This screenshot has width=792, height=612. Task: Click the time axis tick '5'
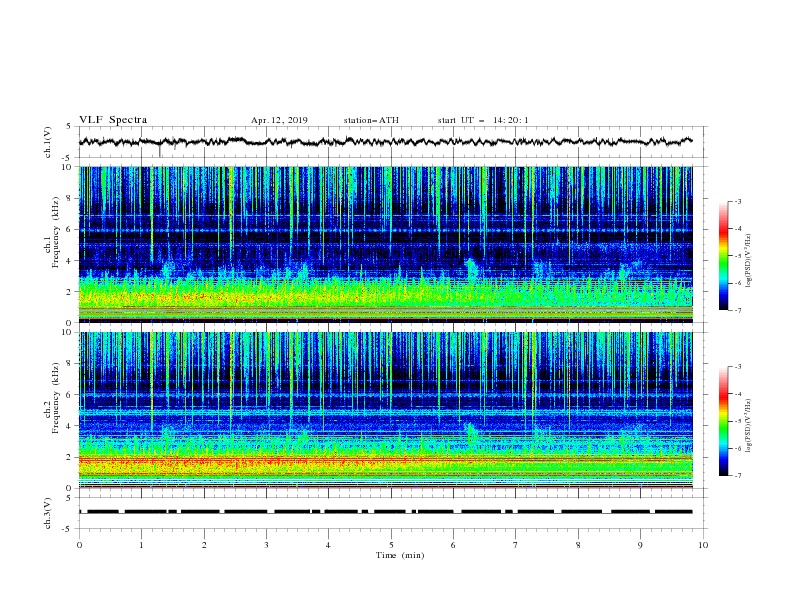tap(391, 545)
